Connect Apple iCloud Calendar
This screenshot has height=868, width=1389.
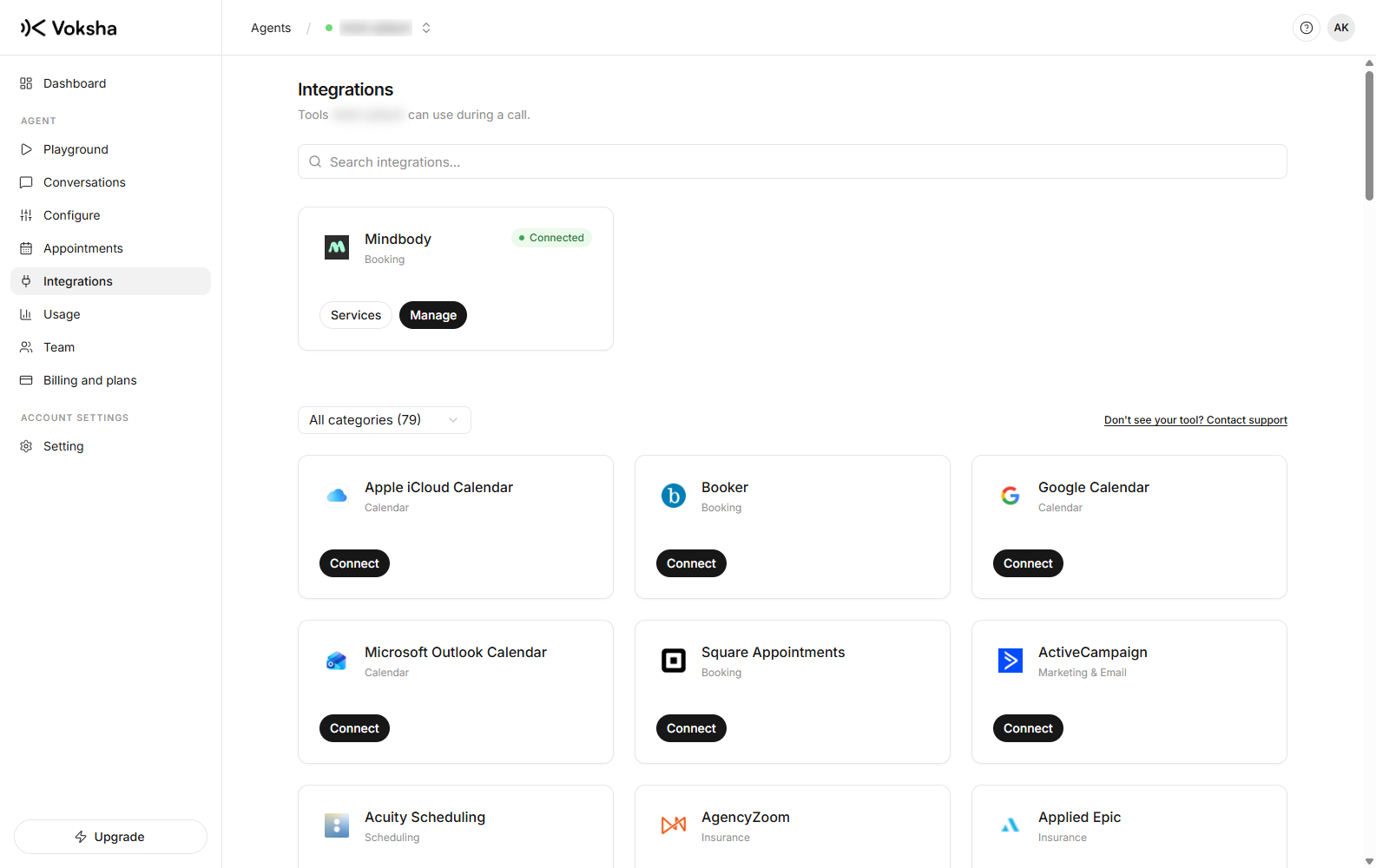tap(354, 563)
